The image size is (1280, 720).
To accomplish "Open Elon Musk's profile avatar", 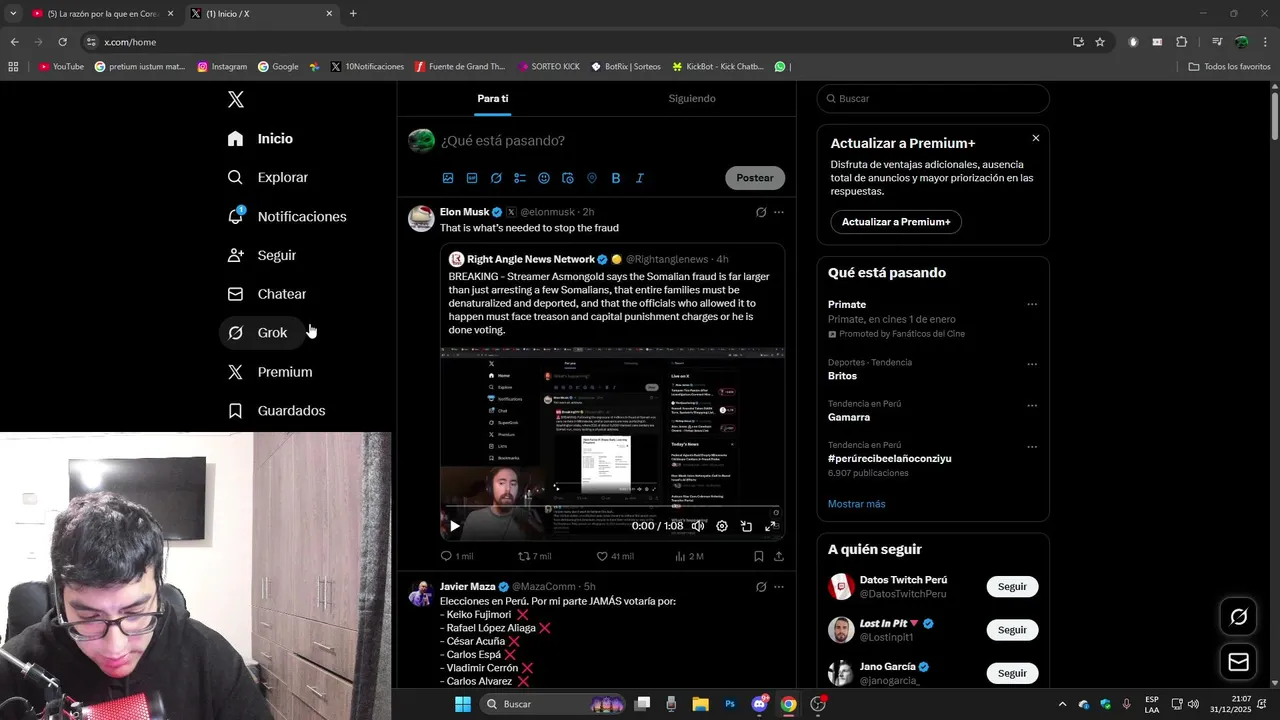I will 421,218.
